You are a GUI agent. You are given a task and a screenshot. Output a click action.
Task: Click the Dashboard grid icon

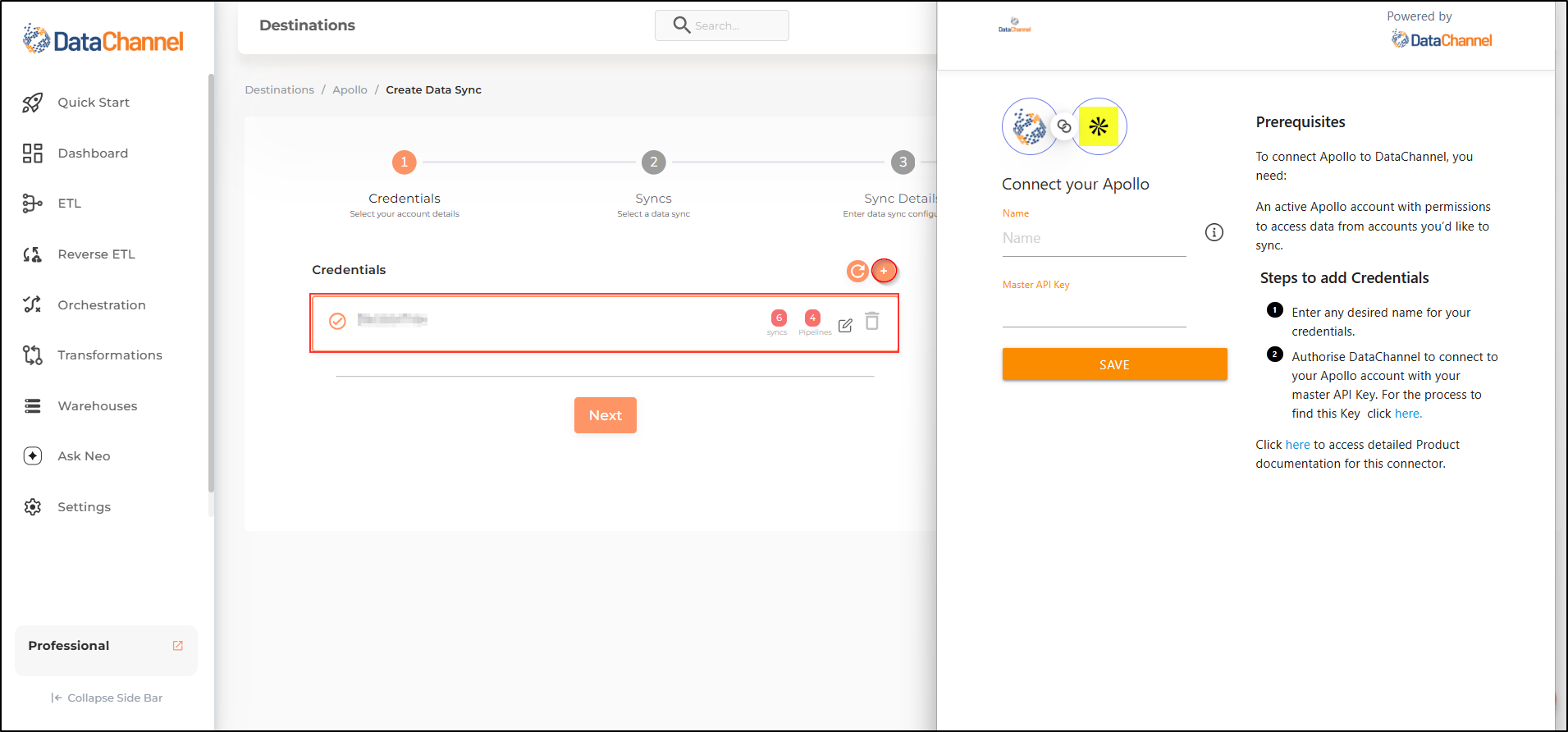tap(32, 153)
